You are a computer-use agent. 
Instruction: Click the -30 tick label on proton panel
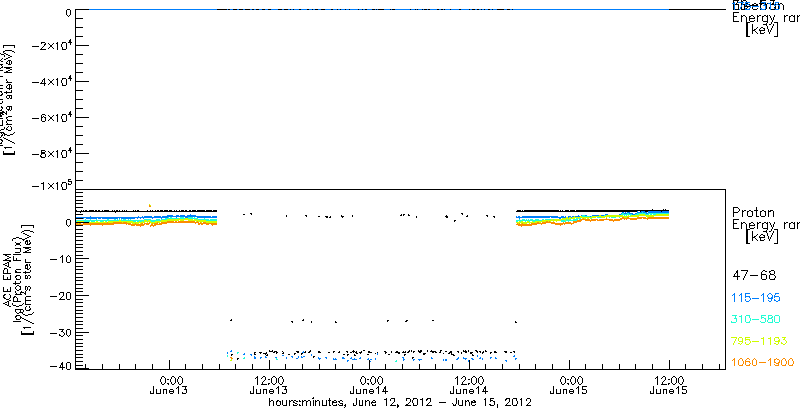pyautogui.click(x=60, y=332)
